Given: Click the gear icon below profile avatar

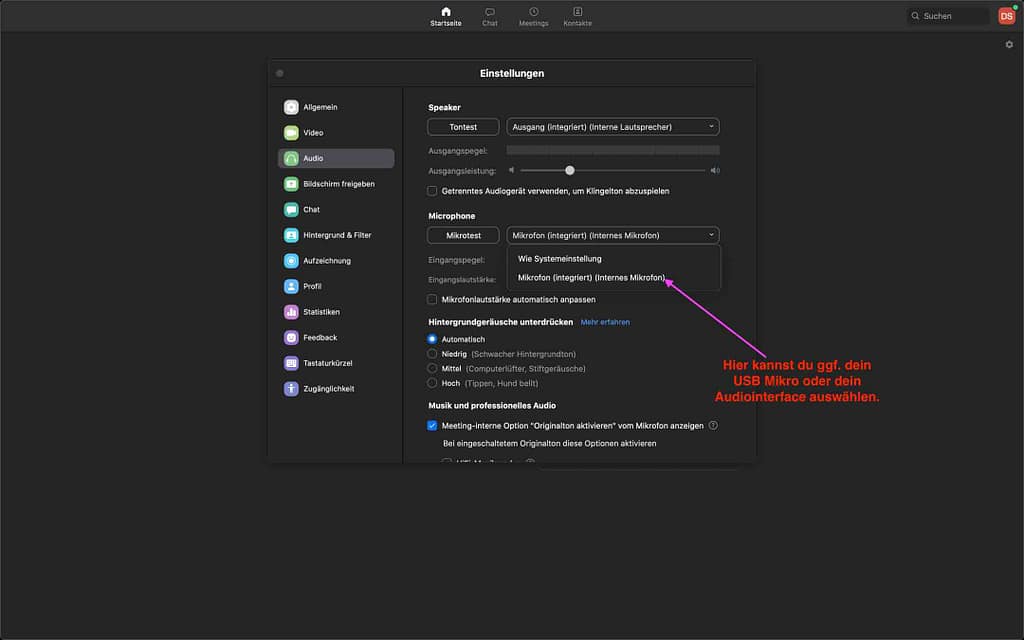Looking at the screenshot, I should [1009, 45].
